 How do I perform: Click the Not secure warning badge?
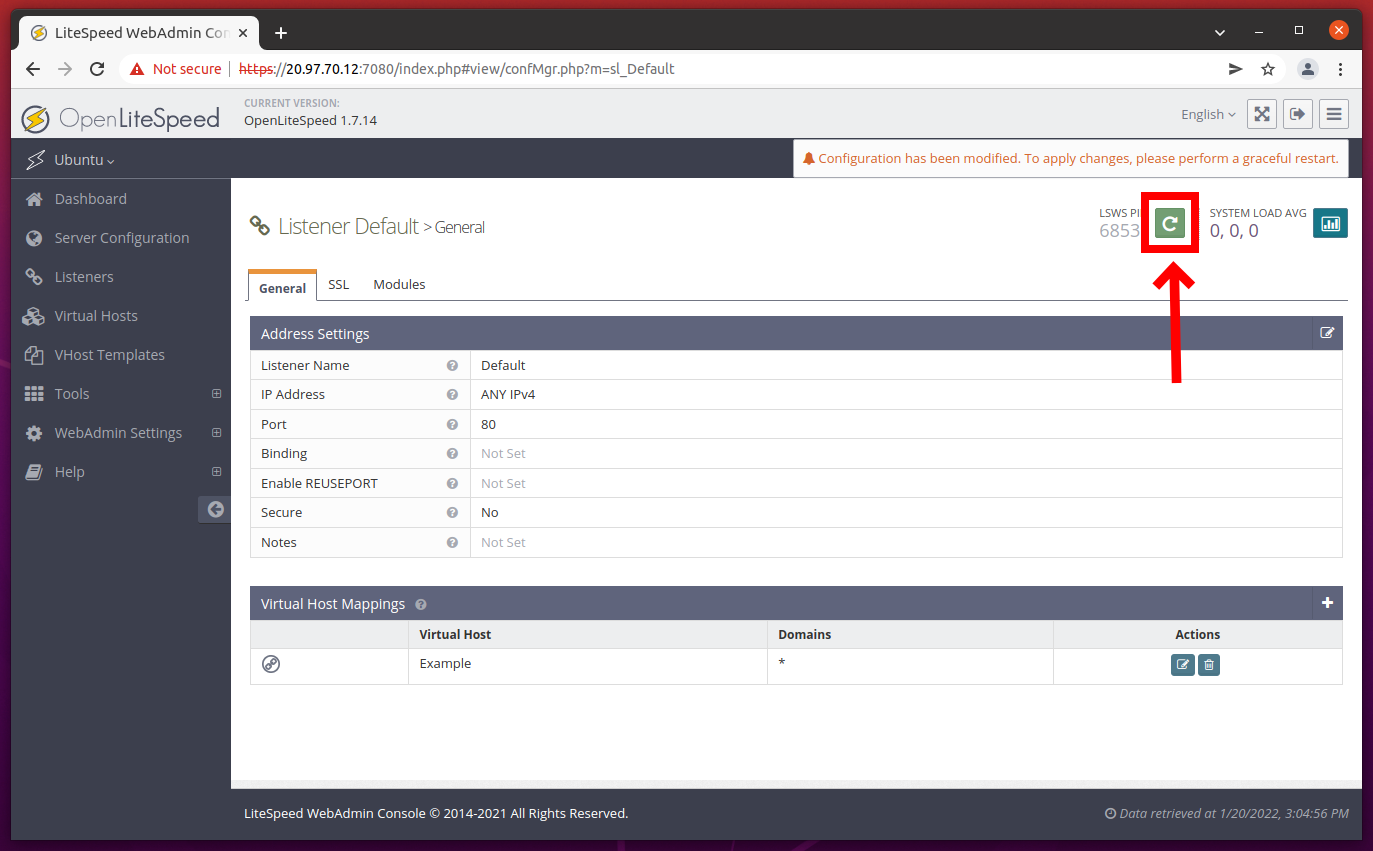tap(176, 69)
